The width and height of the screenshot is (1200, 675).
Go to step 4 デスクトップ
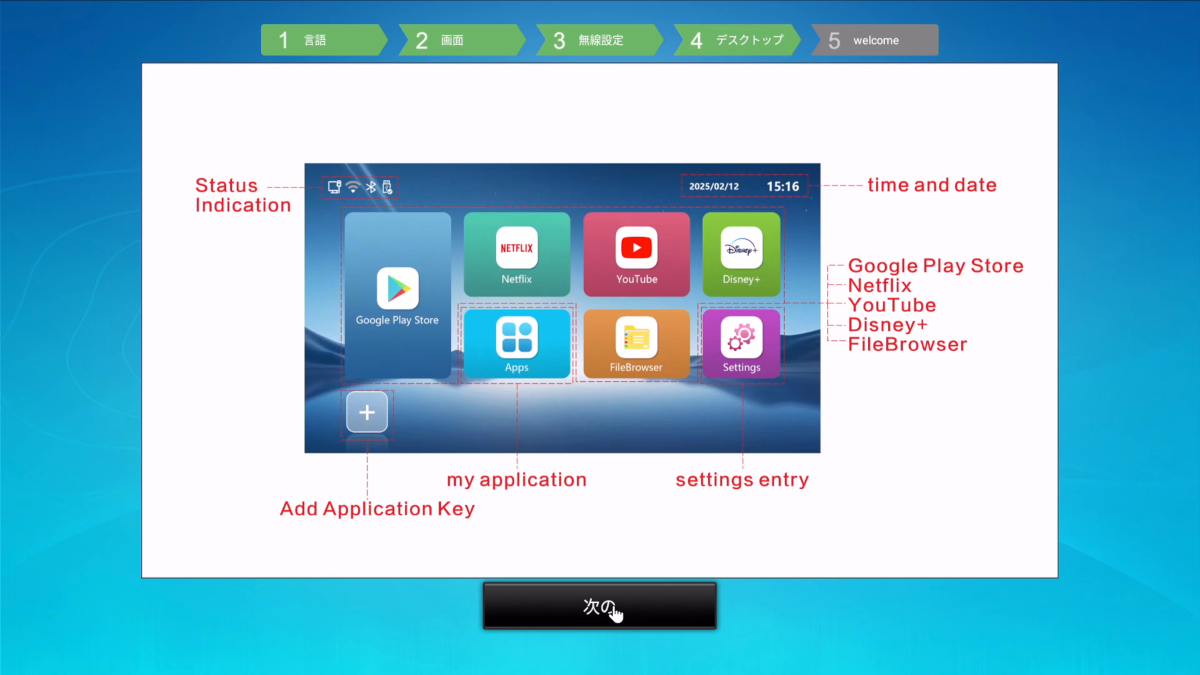click(x=737, y=40)
